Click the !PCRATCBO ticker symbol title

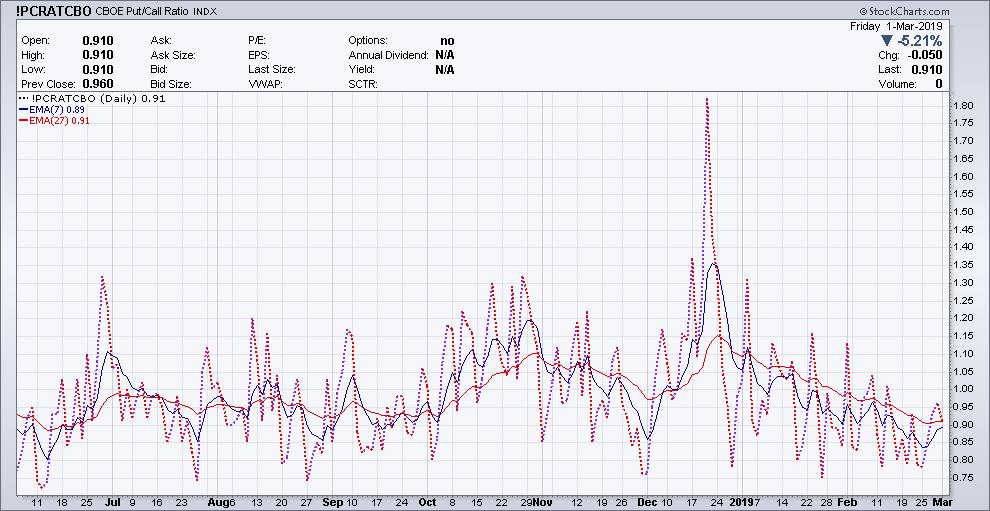52,10
